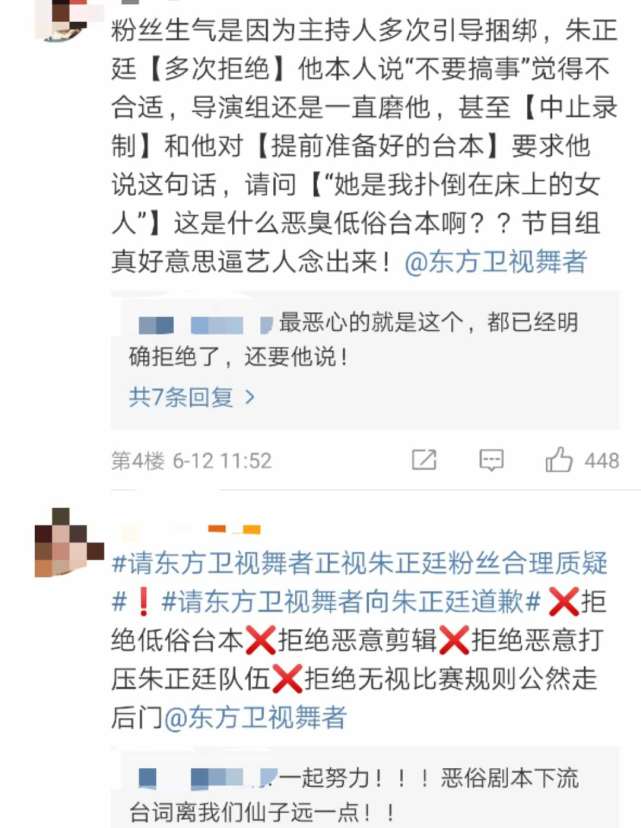
Task: Tap blurred replier name before 一起努力
Action: point(207,778)
